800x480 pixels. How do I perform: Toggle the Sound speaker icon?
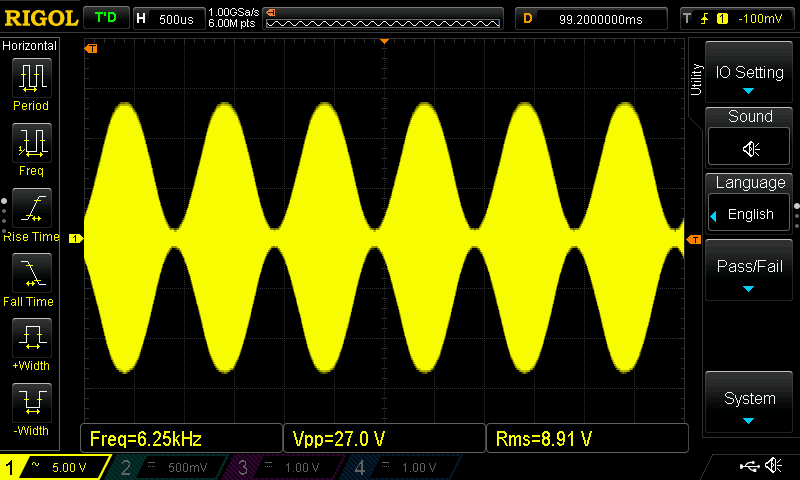click(x=749, y=147)
